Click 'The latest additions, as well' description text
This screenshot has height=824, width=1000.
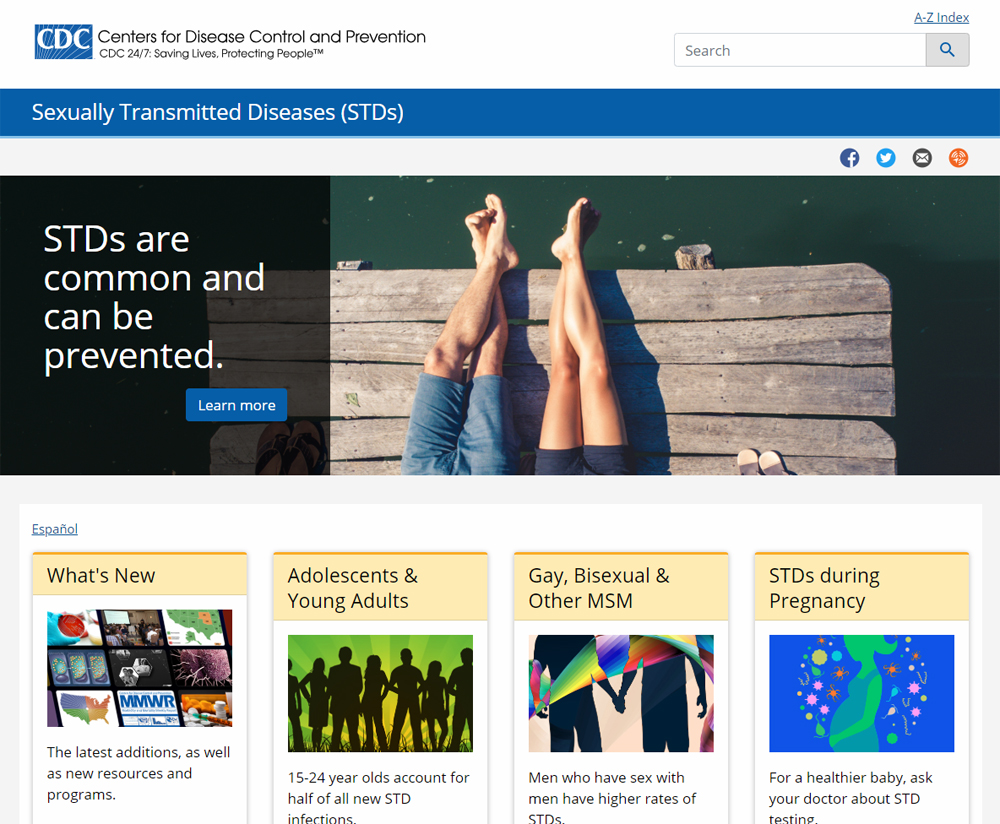(138, 752)
